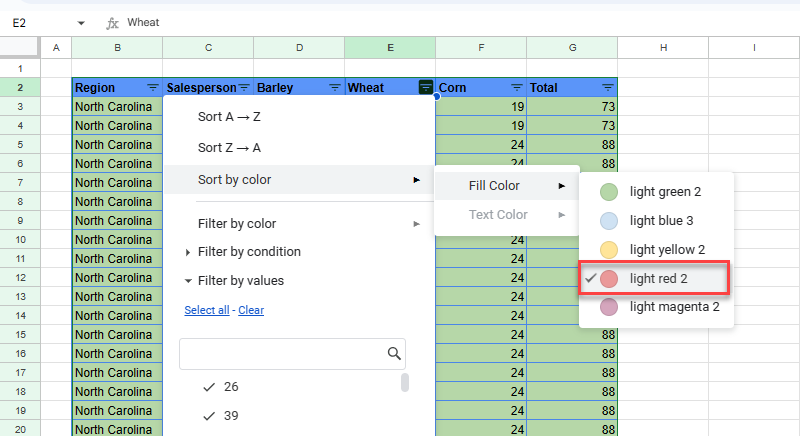Uncheck the value 26 in filter list
The image size is (800, 436).
[x=209, y=387]
